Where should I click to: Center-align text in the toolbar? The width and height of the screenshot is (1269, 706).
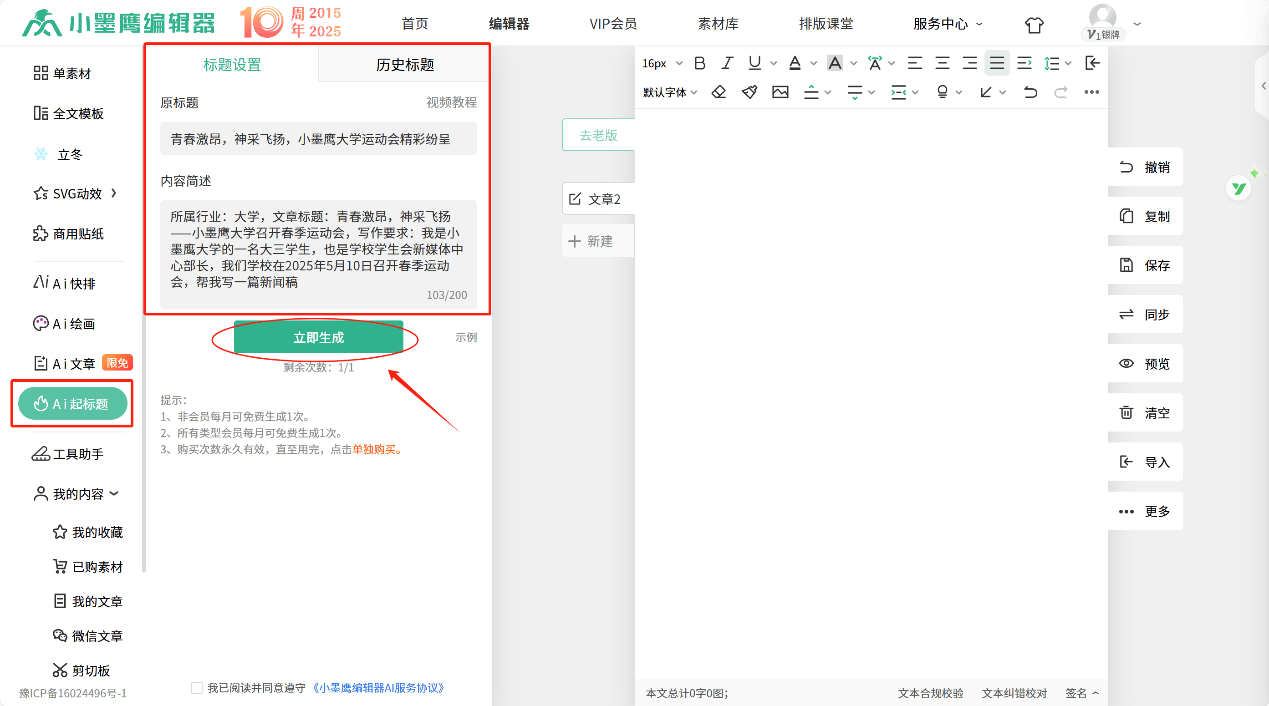point(942,63)
